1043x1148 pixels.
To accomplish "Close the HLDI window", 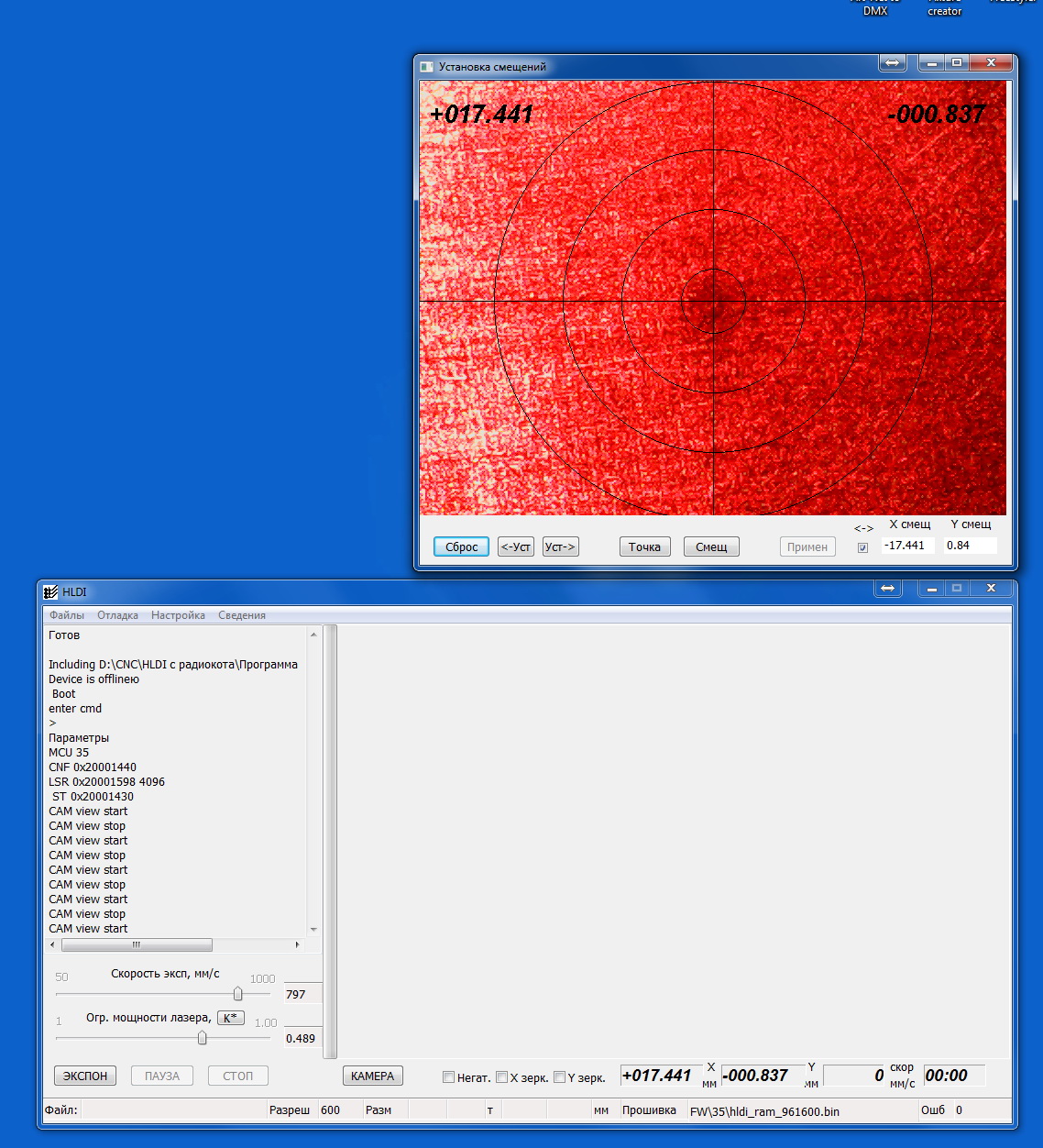I will point(991,588).
